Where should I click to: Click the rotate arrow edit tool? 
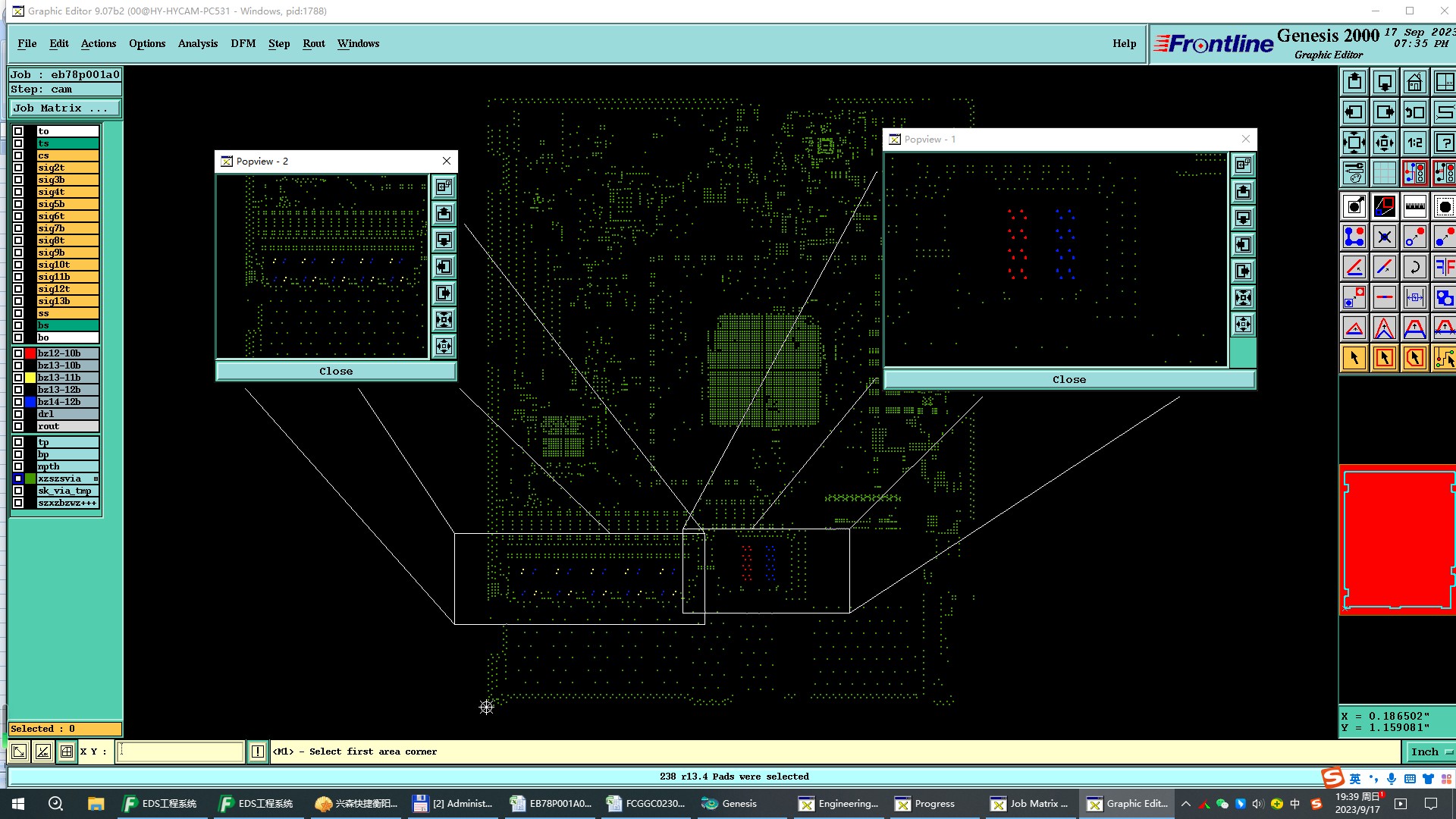pyautogui.click(x=1414, y=267)
